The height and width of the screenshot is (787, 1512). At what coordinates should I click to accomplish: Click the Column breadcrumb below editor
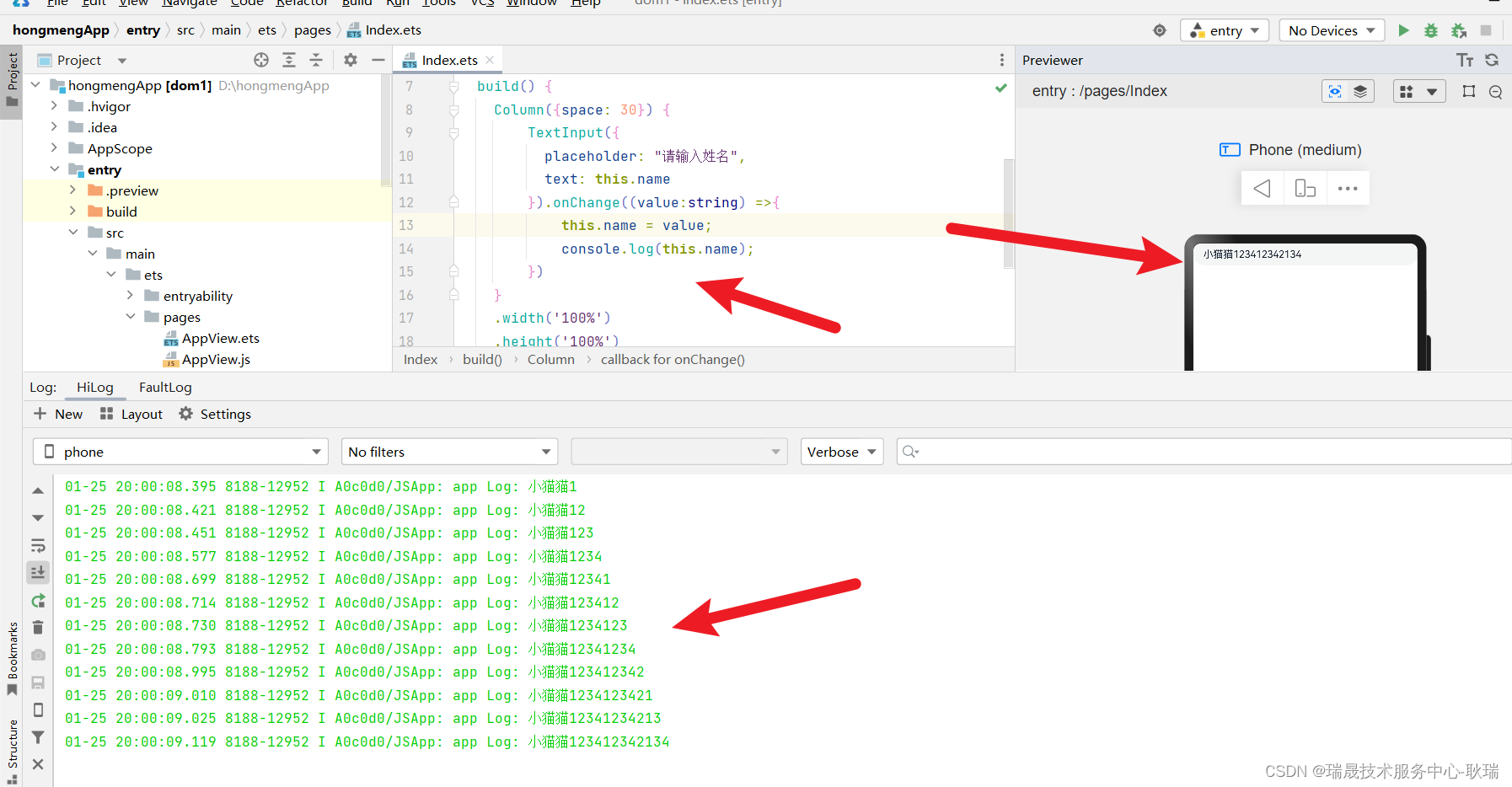coord(550,360)
